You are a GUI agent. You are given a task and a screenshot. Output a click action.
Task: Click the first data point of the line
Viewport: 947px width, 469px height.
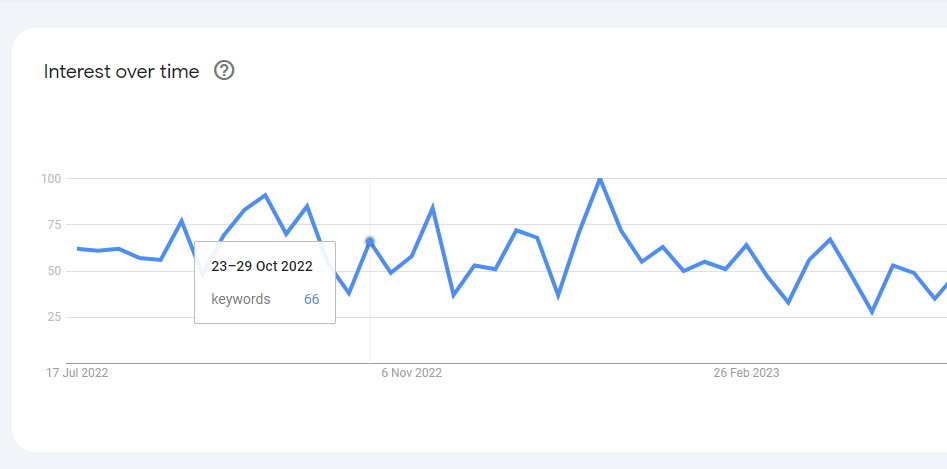[78, 249]
